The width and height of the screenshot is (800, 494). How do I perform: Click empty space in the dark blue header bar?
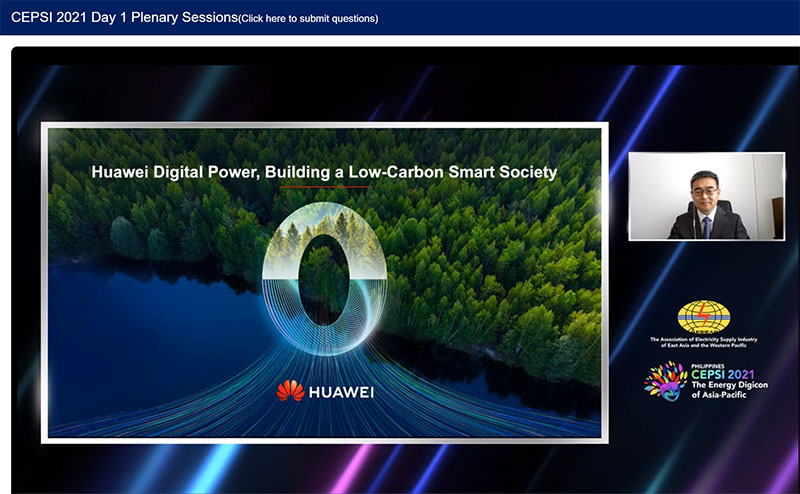pyautogui.click(x=600, y=18)
